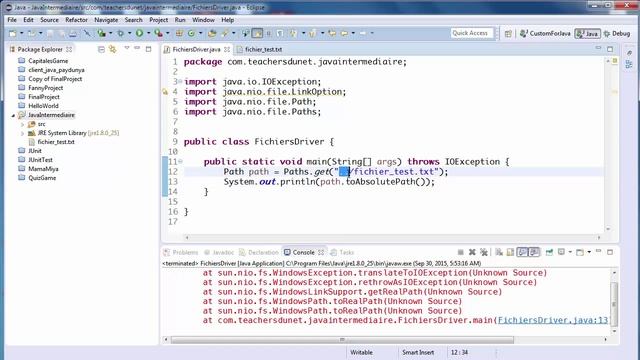Switch to the Javadoc tab
The width and height of the screenshot is (640, 360).
tap(219, 252)
